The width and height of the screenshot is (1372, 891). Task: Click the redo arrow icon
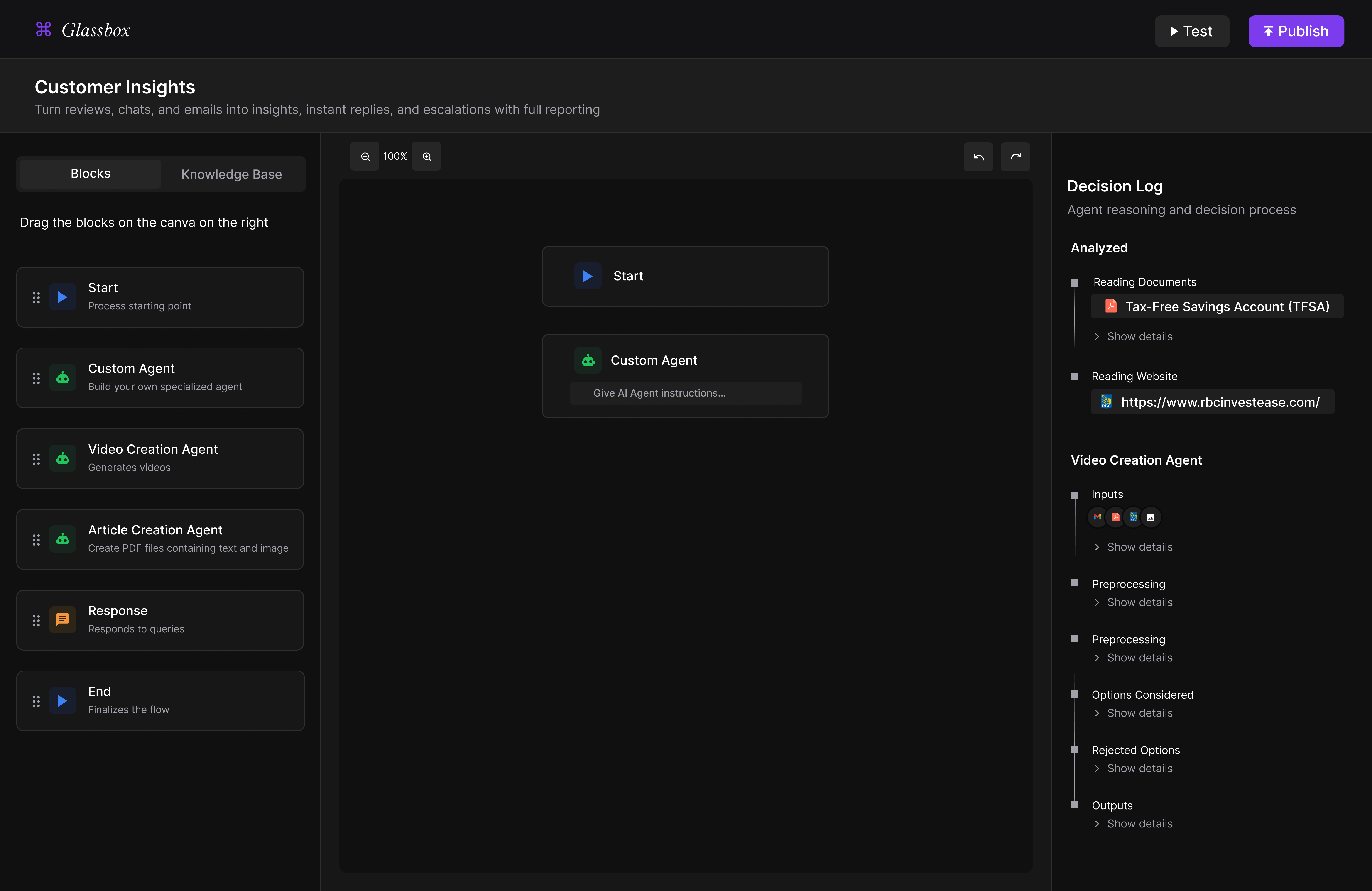(x=1015, y=157)
